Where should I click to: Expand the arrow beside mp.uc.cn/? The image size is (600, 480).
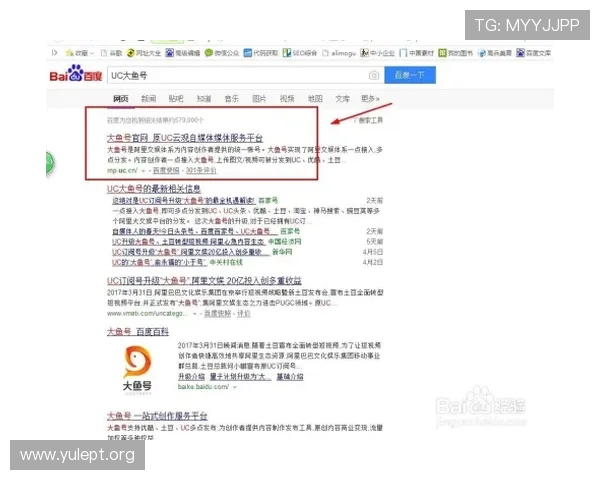click(143, 171)
